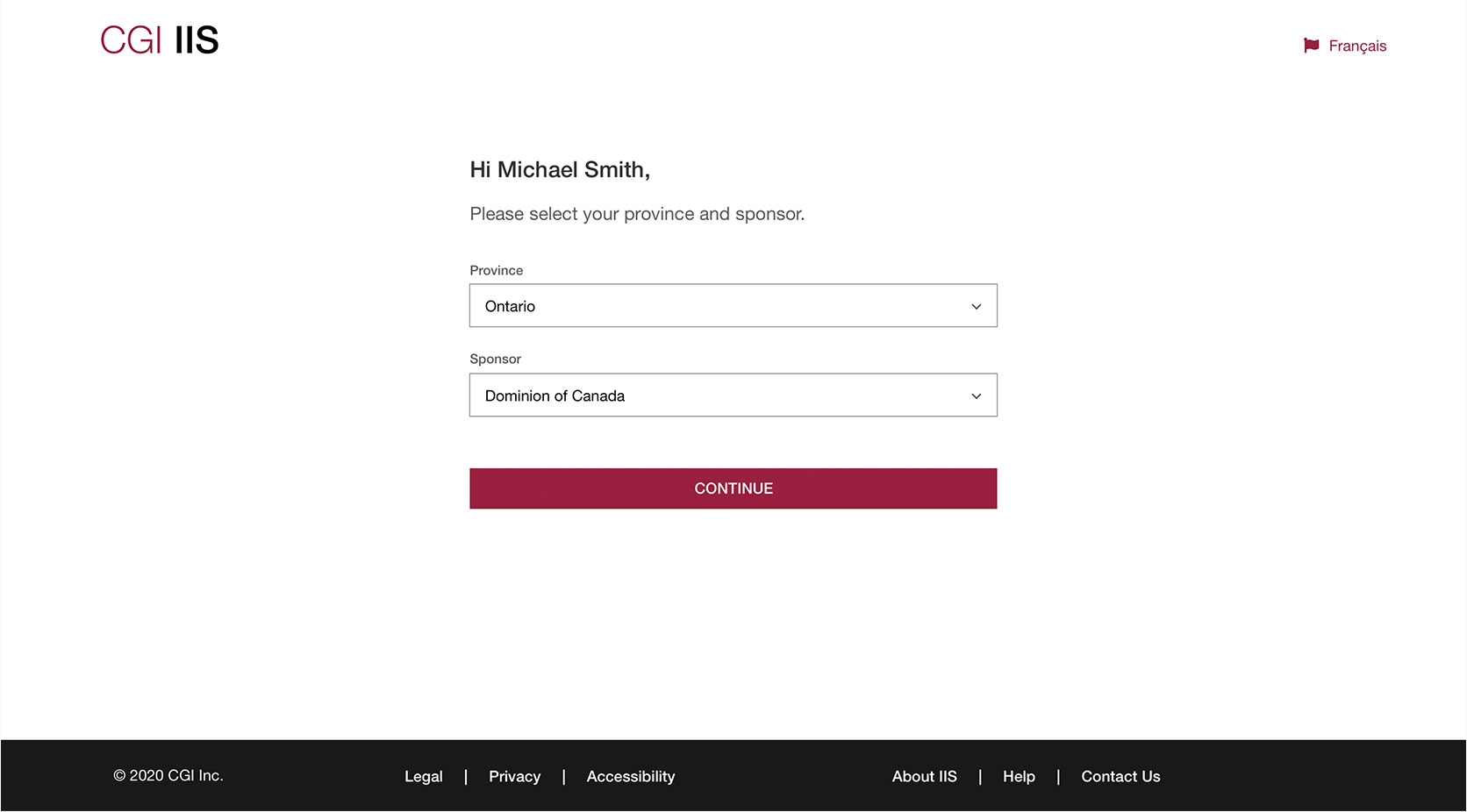Open the Legal footer link
The height and width of the screenshot is (812, 1467).
[x=423, y=776]
